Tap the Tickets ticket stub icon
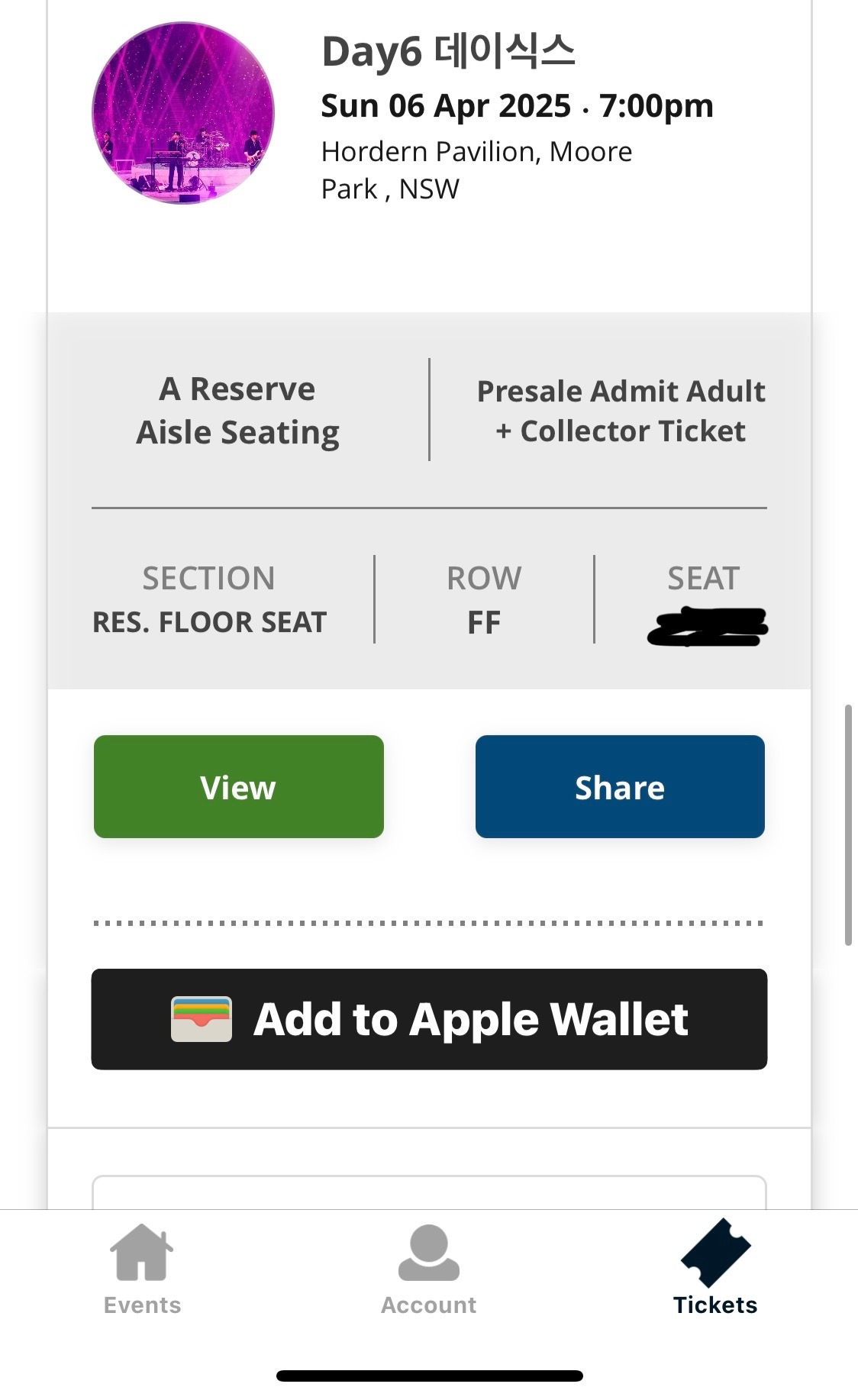The width and height of the screenshot is (858, 1400). [x=715, y=1253]
